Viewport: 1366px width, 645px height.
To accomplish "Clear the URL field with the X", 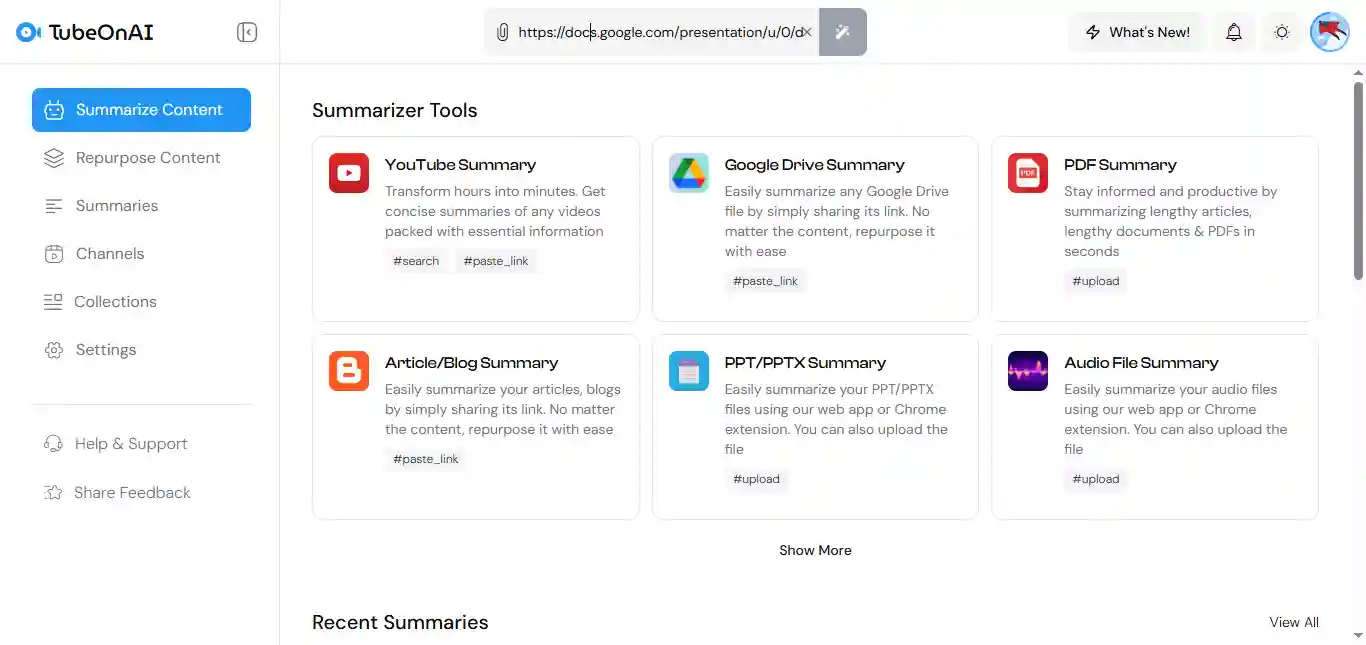I will 807,32.
